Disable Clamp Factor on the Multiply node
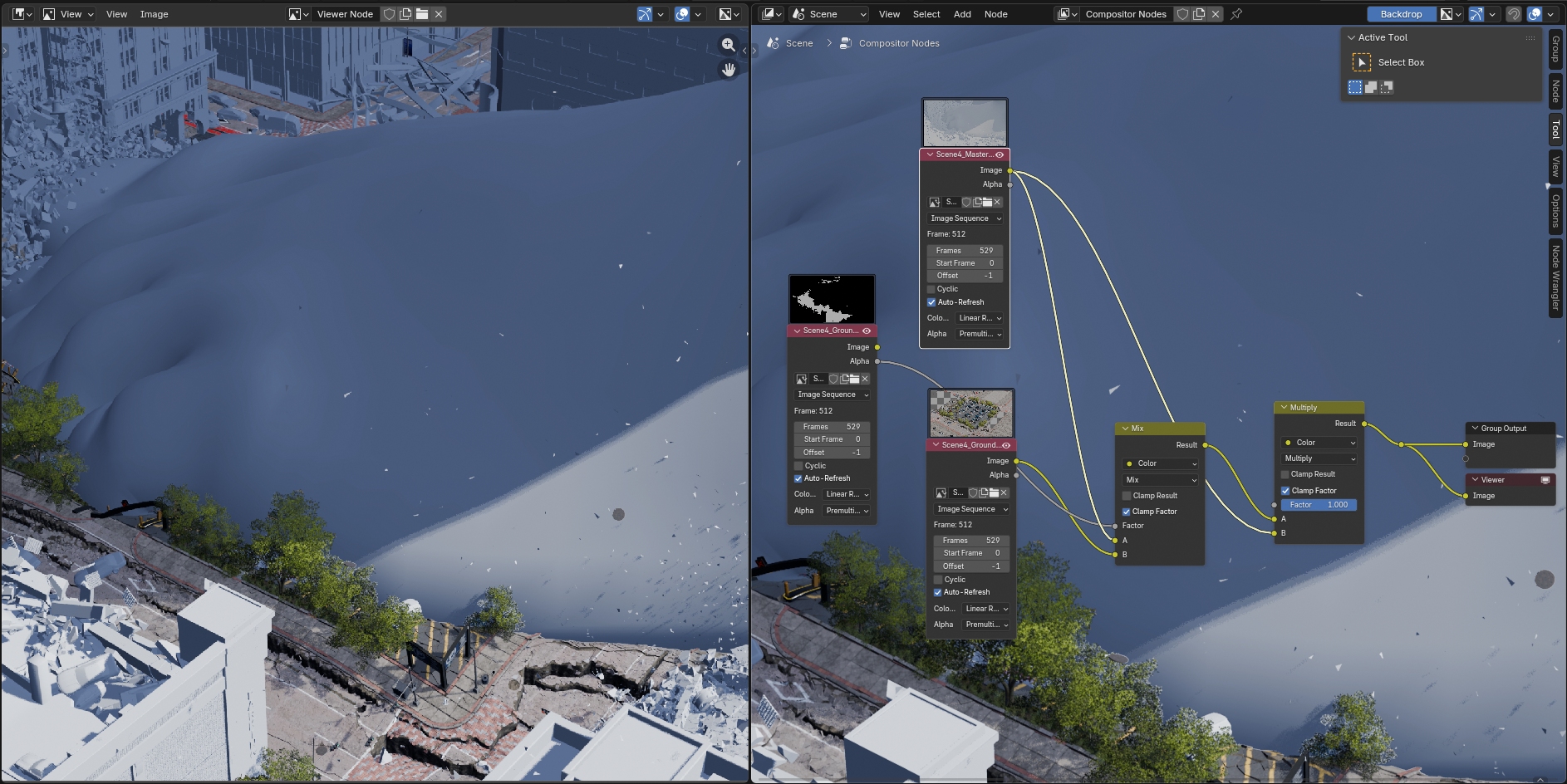 1285,491
